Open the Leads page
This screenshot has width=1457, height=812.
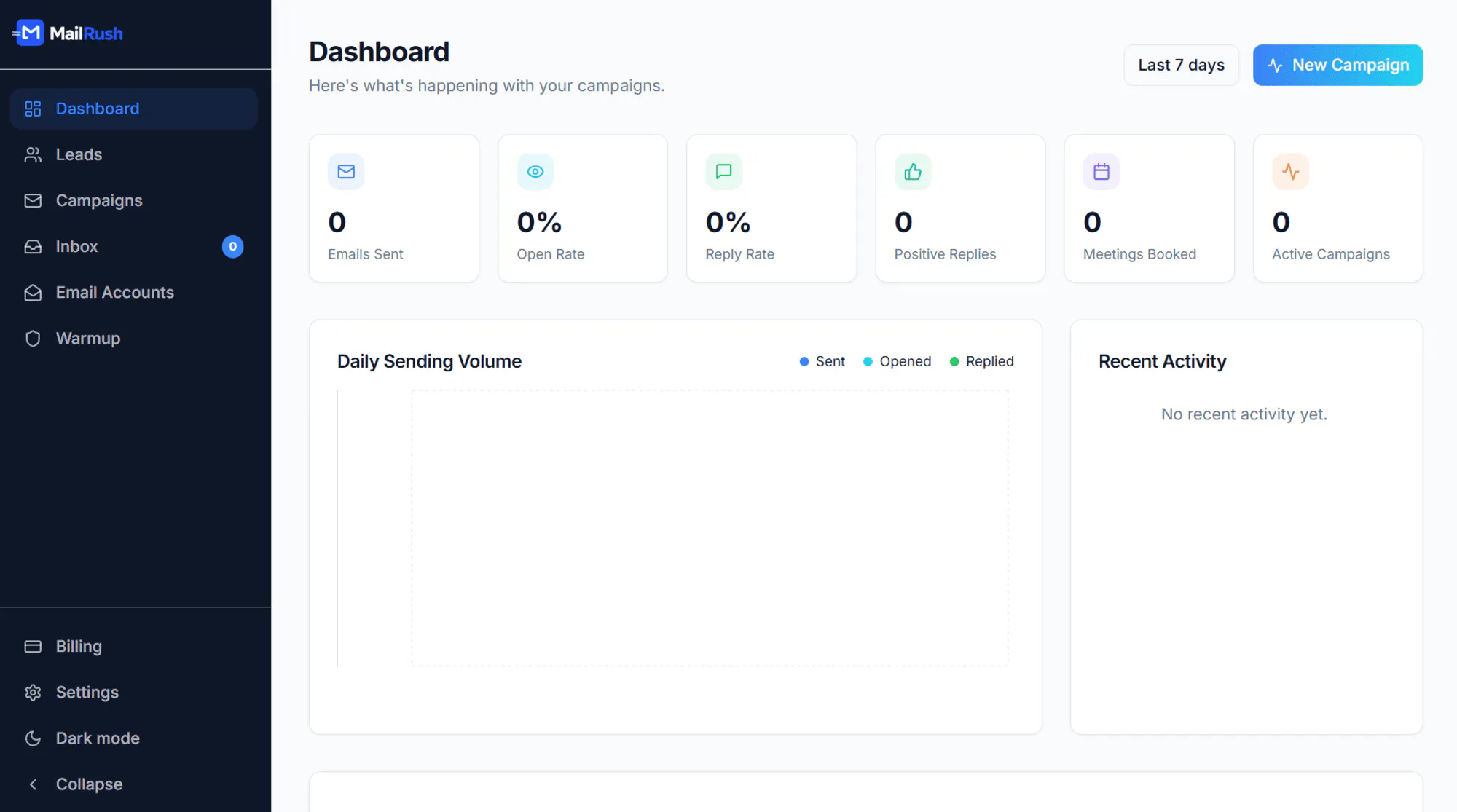(x=134, y=154)
